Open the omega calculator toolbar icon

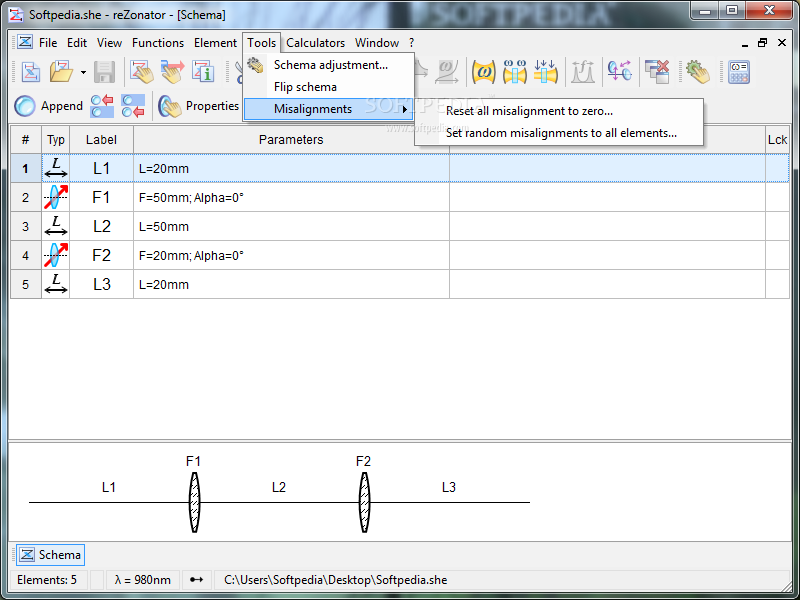[738, 72]
